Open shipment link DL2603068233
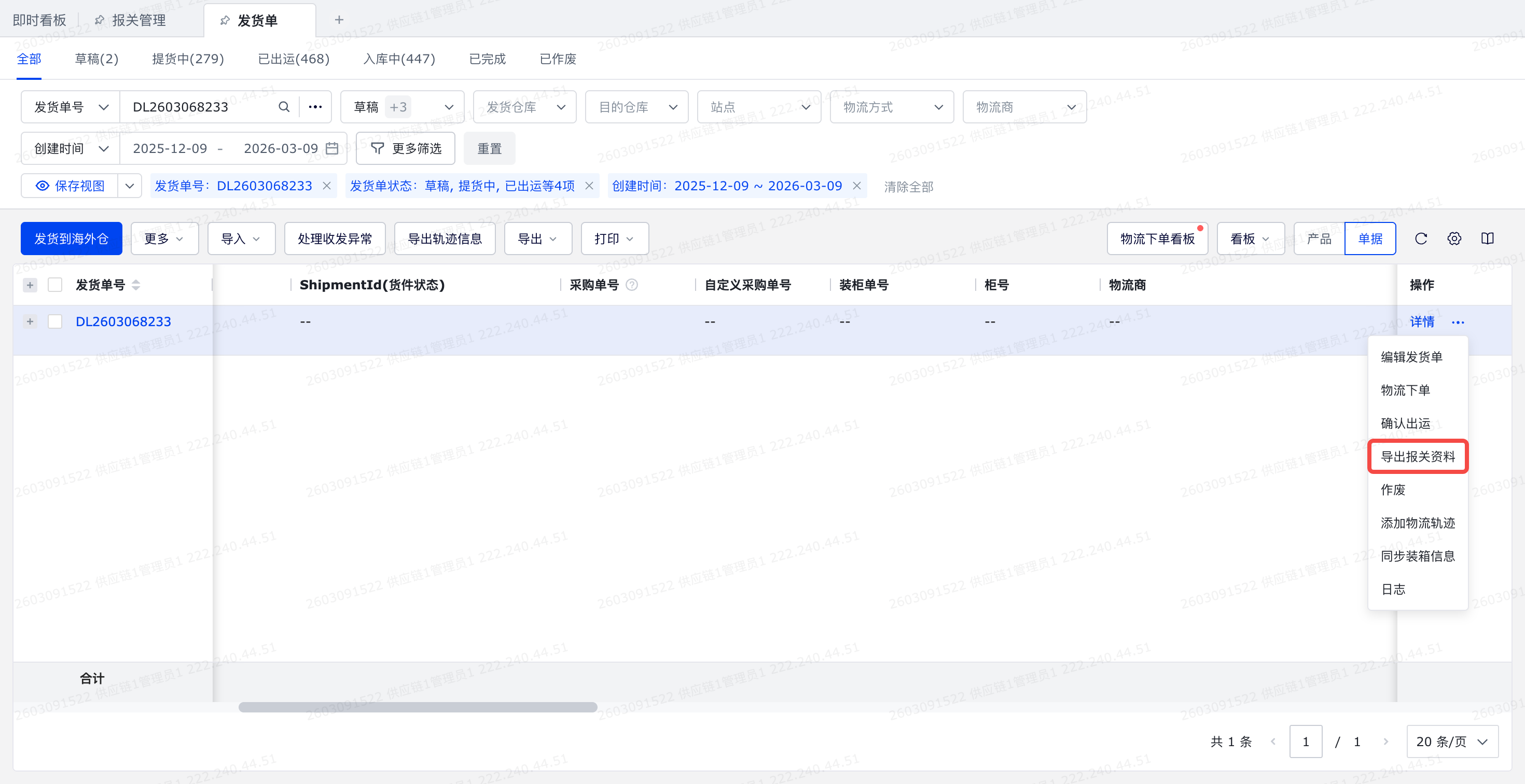 123,321
